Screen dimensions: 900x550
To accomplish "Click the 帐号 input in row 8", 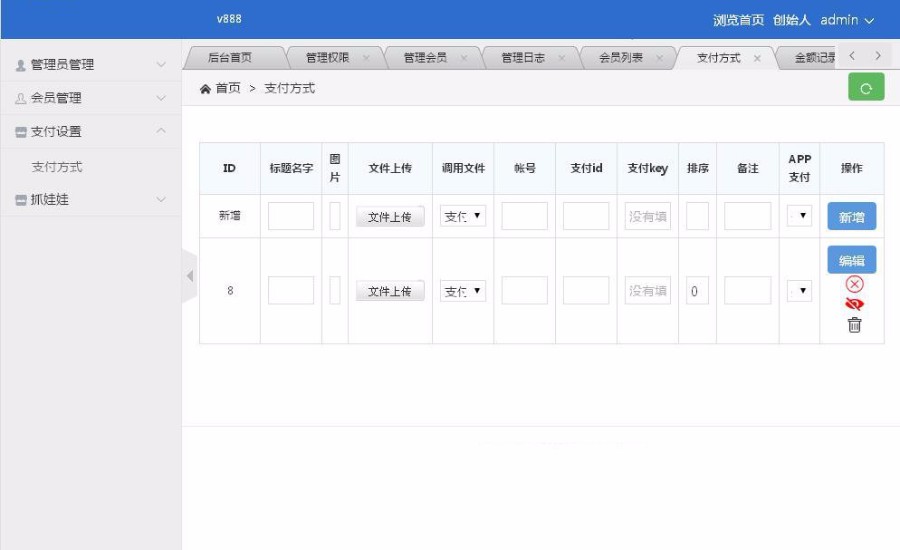I will point(524,291).
